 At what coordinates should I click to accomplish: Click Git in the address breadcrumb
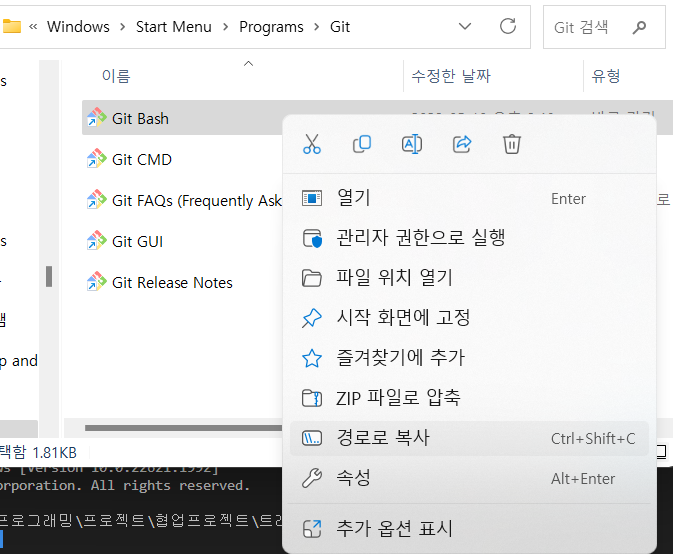pos(340,27)
